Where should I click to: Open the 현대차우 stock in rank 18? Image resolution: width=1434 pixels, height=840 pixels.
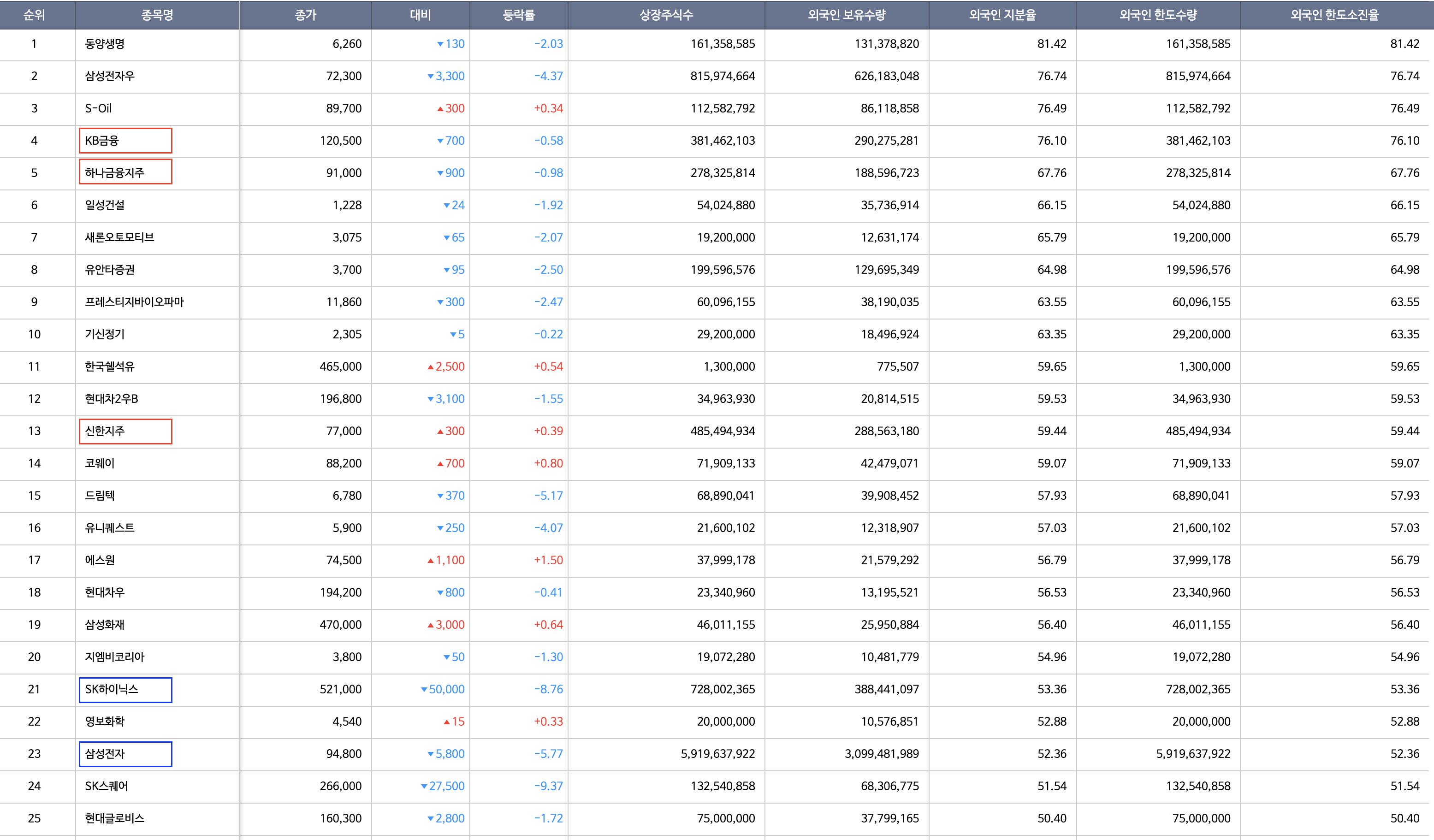pos(105,592)
